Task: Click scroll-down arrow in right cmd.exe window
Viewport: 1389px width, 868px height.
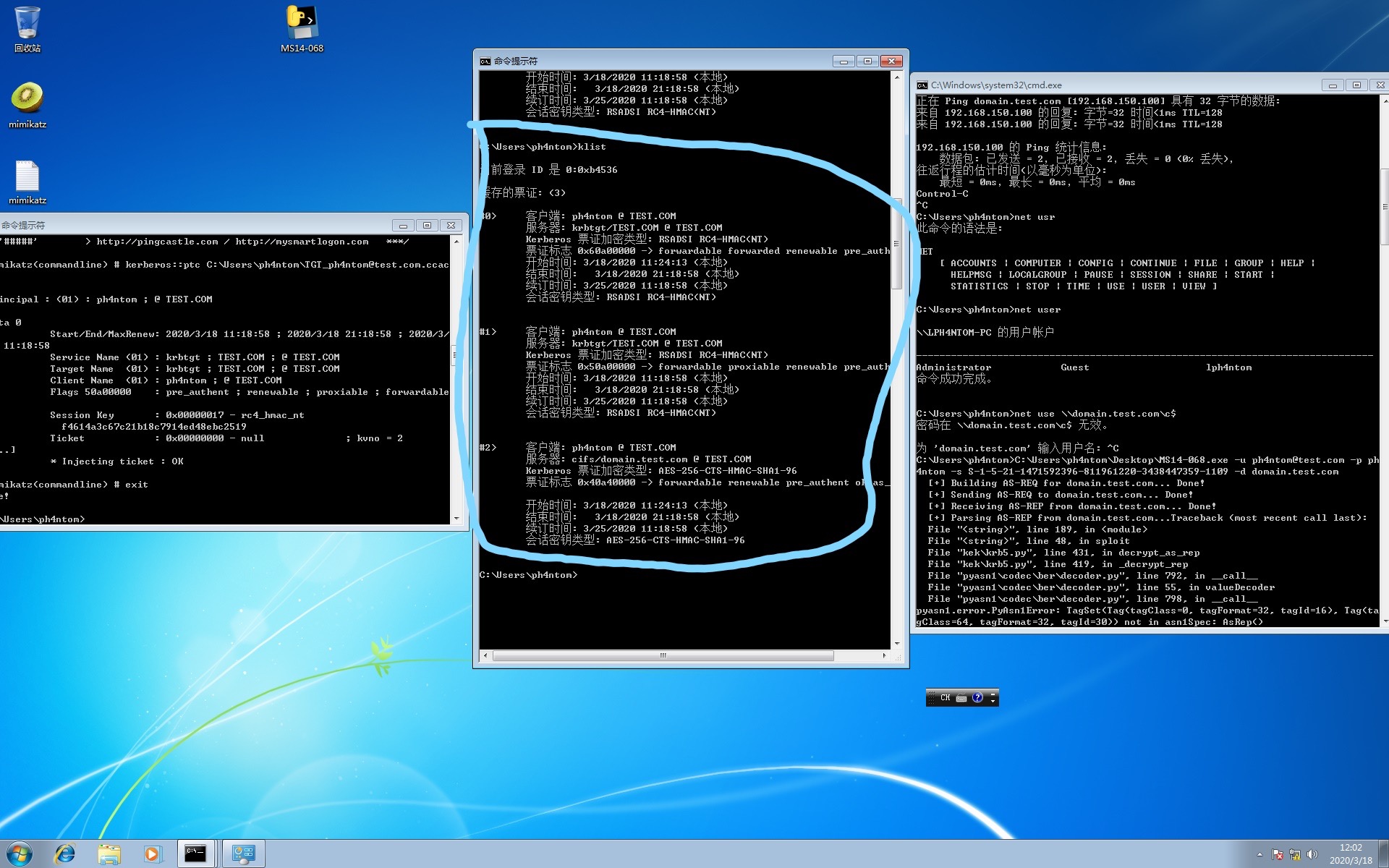Action: point(1385,621)
